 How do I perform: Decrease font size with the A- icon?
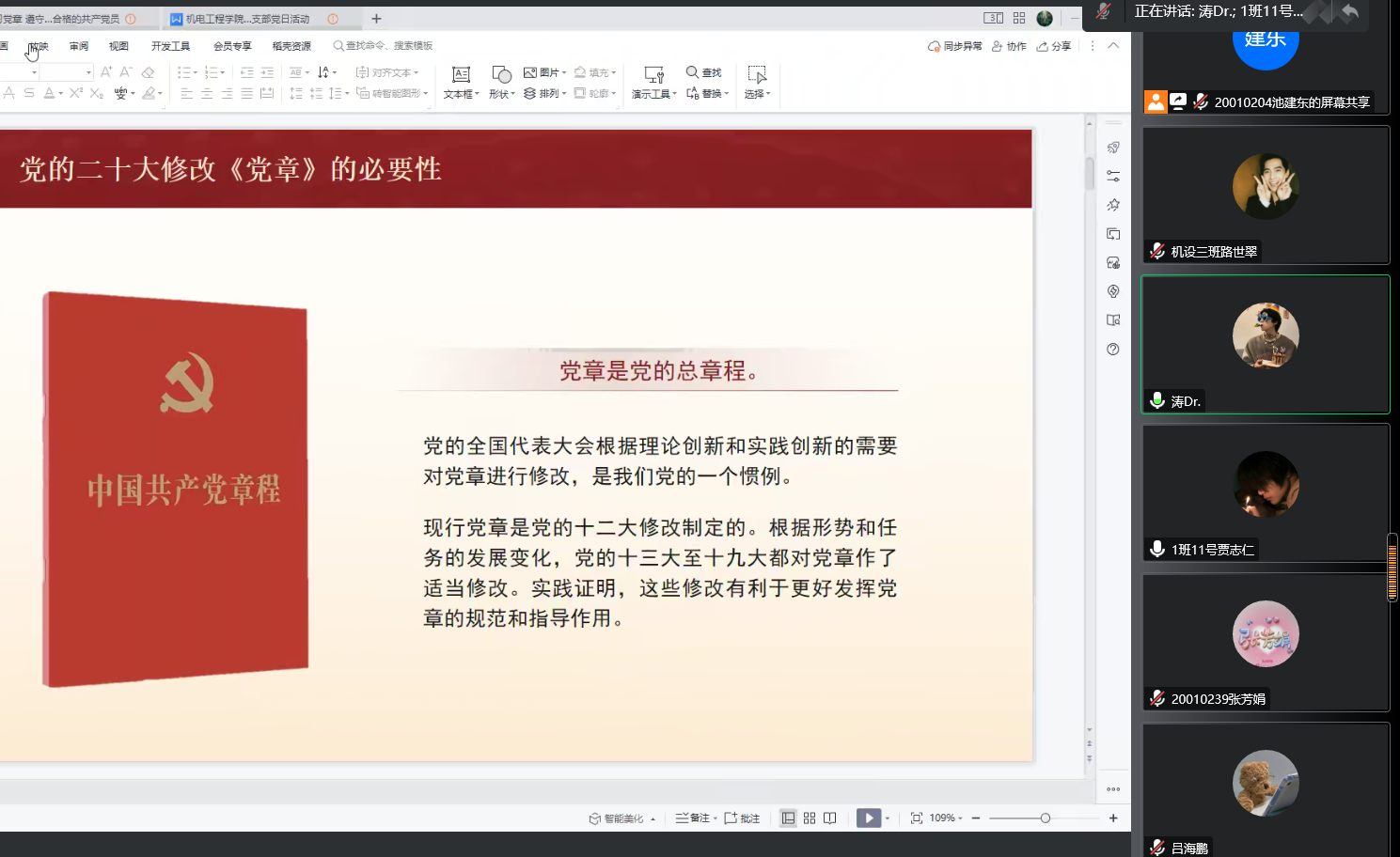pyautogui.click(x=126, y=72)
